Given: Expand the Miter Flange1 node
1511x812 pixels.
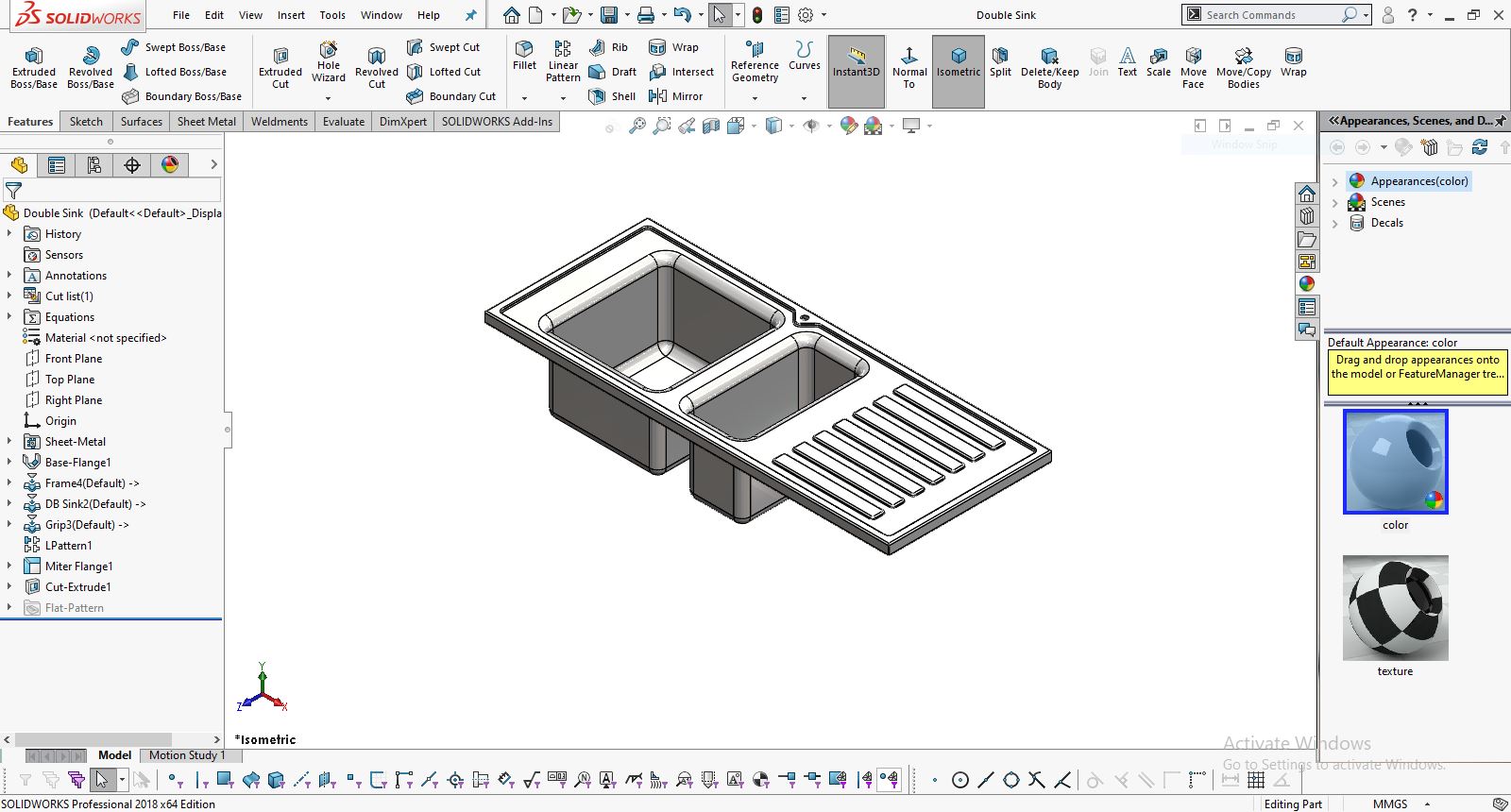Looking at the screenshot, I should click(x=9, y=566).
